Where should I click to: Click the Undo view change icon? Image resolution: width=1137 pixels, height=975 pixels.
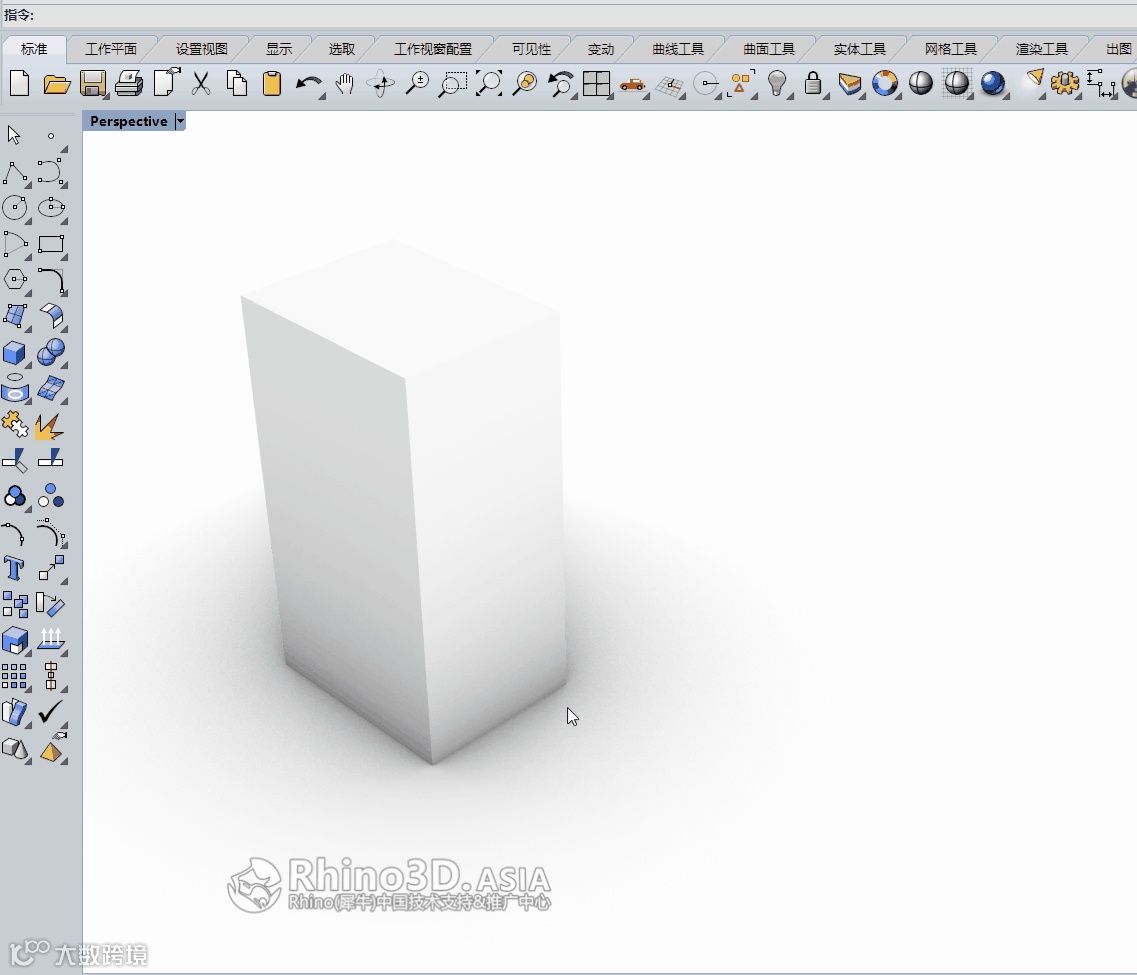pyautogui.click(x=561, y=84)
